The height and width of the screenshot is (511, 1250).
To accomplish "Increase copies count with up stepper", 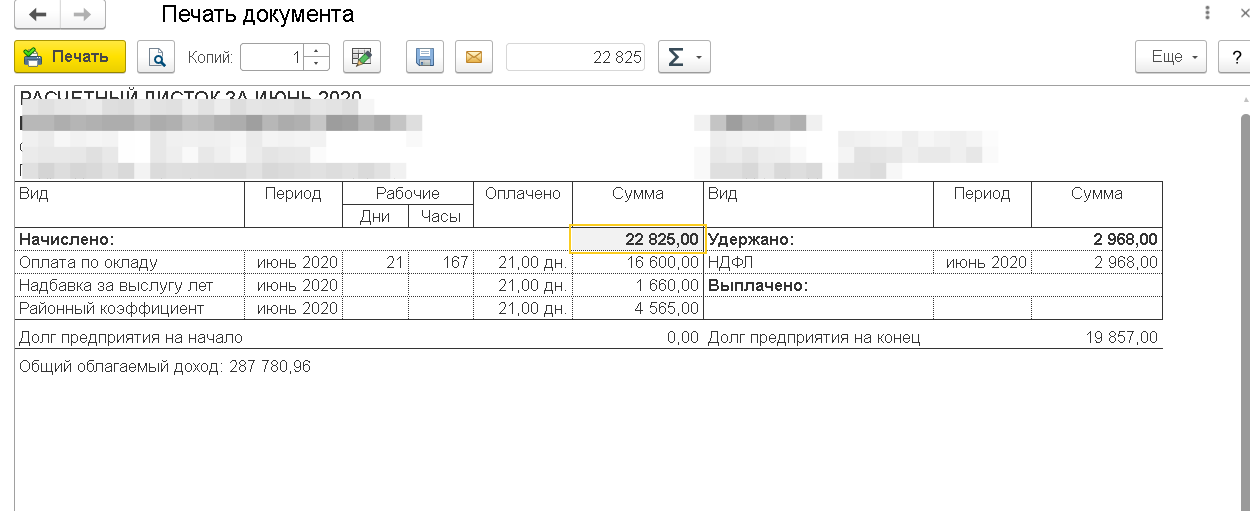I will pos(317,50).
